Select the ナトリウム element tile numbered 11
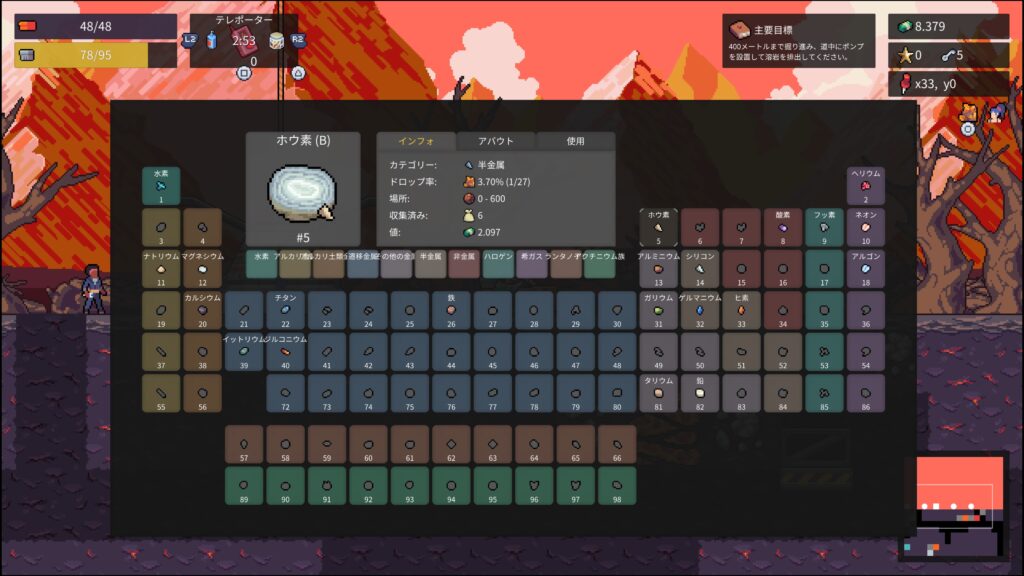Viewport: 1024px width, 576px height. click(160, 269)
